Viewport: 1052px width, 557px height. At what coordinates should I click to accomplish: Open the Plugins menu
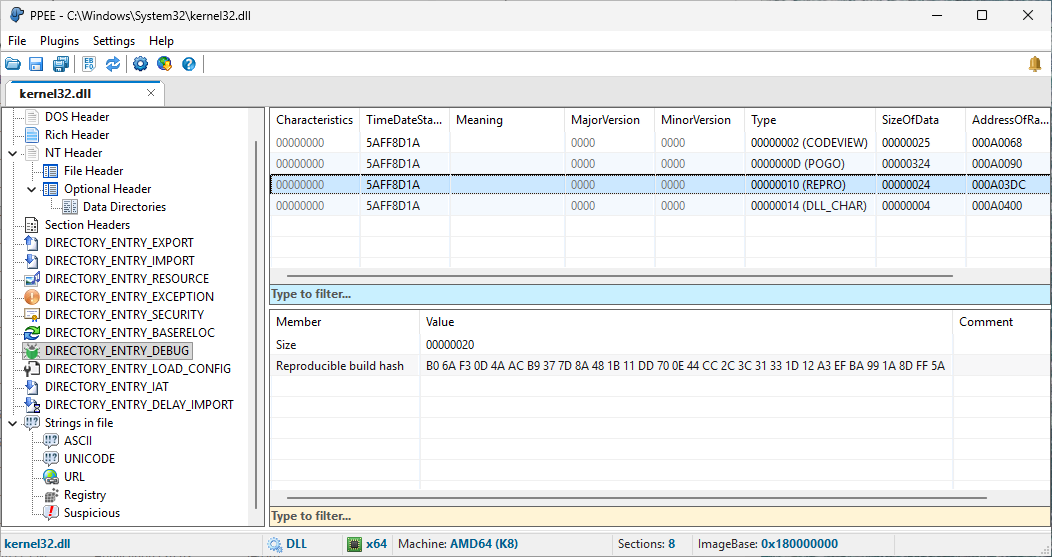pos(59,41)
